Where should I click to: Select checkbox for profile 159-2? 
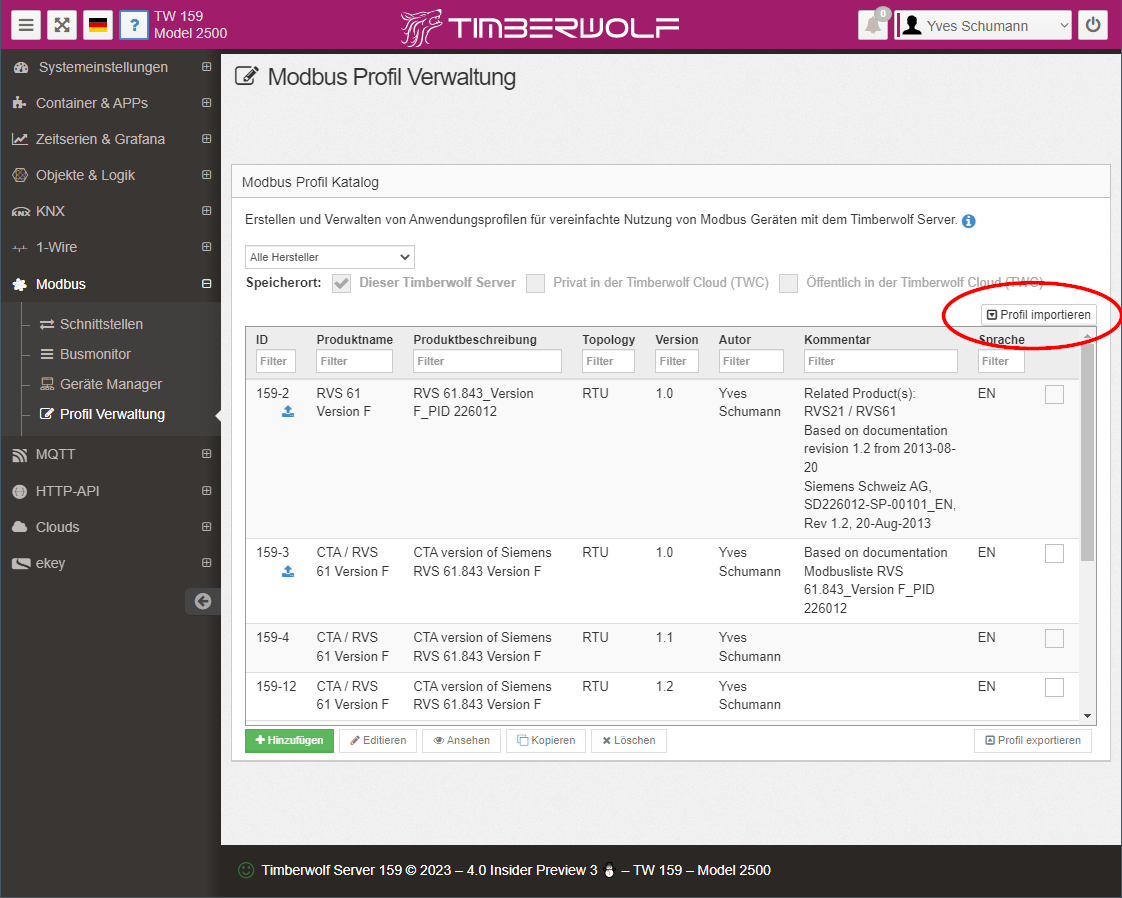coord(1054,394)
